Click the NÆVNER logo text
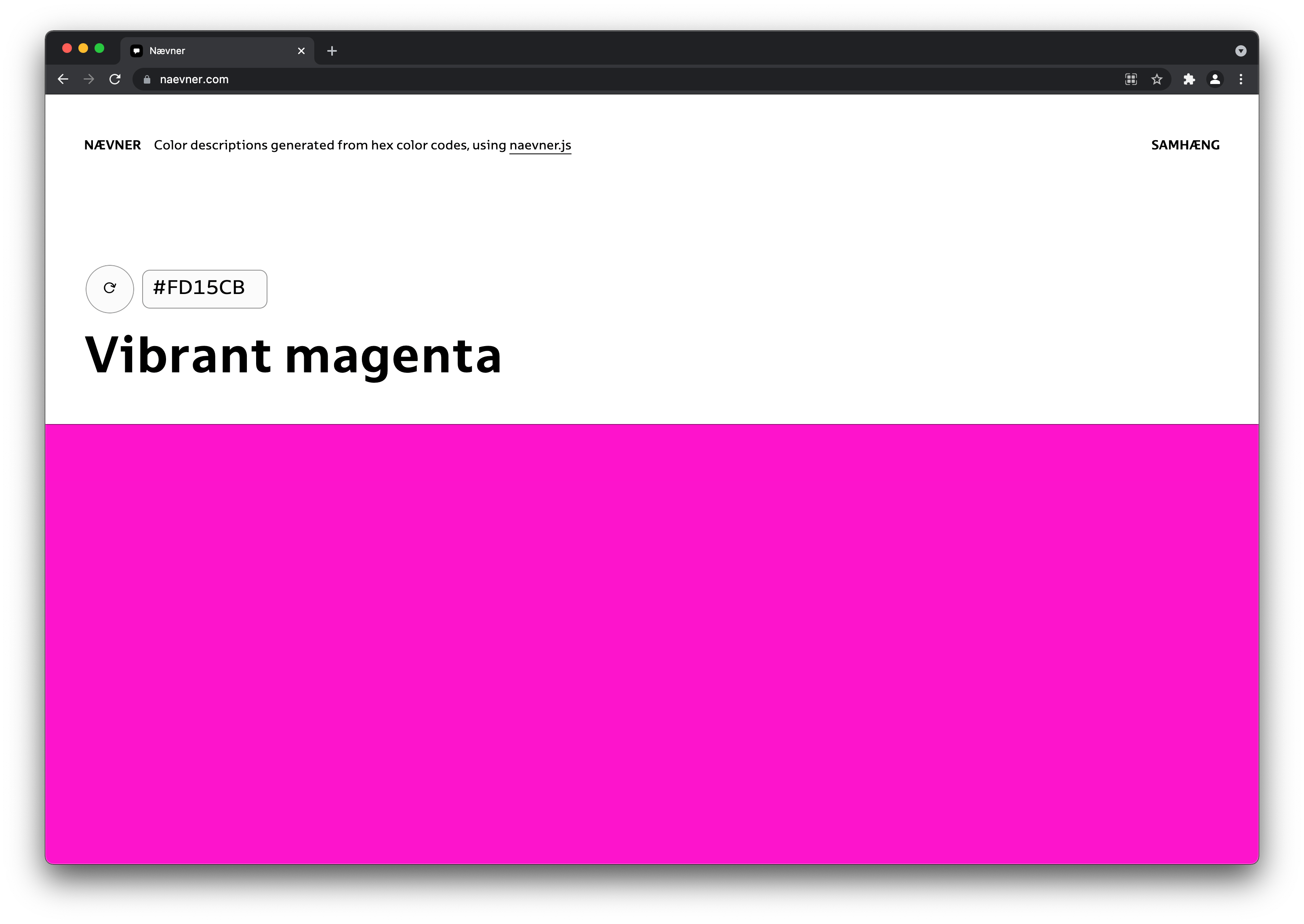The width and height of the screenshot is (1304, 924). [113, 145]
